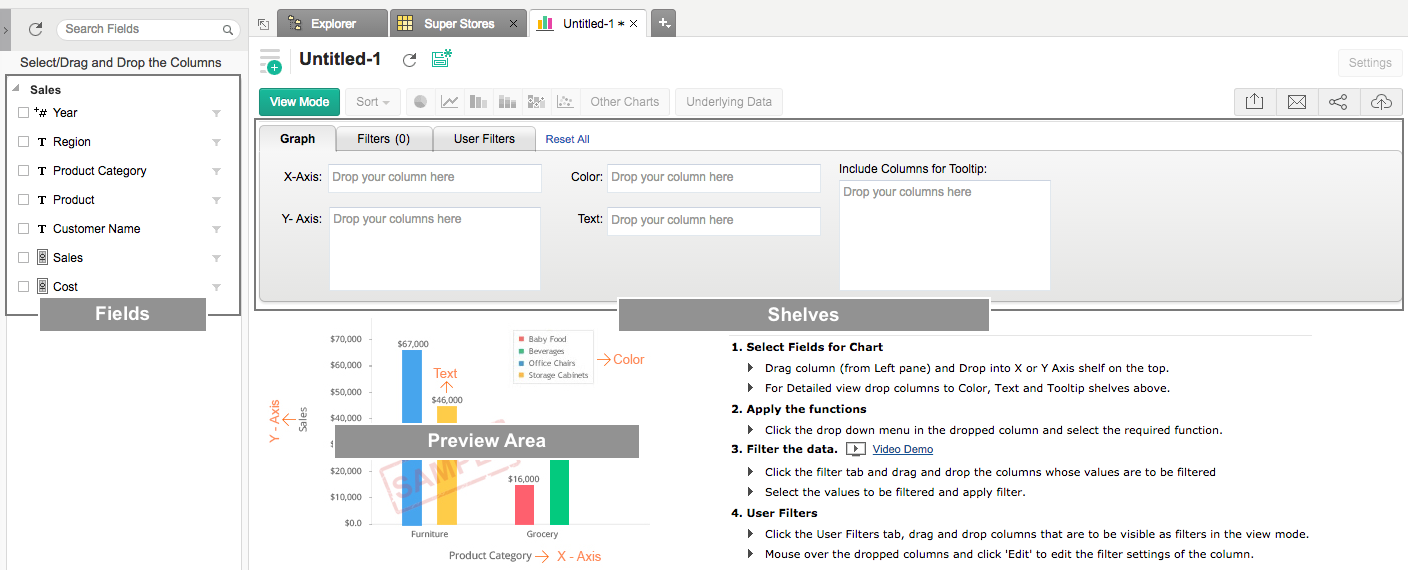Open the Sales column filter arrow
Image resolution: width=1408 pixels, height=570 pixels.
217,258
